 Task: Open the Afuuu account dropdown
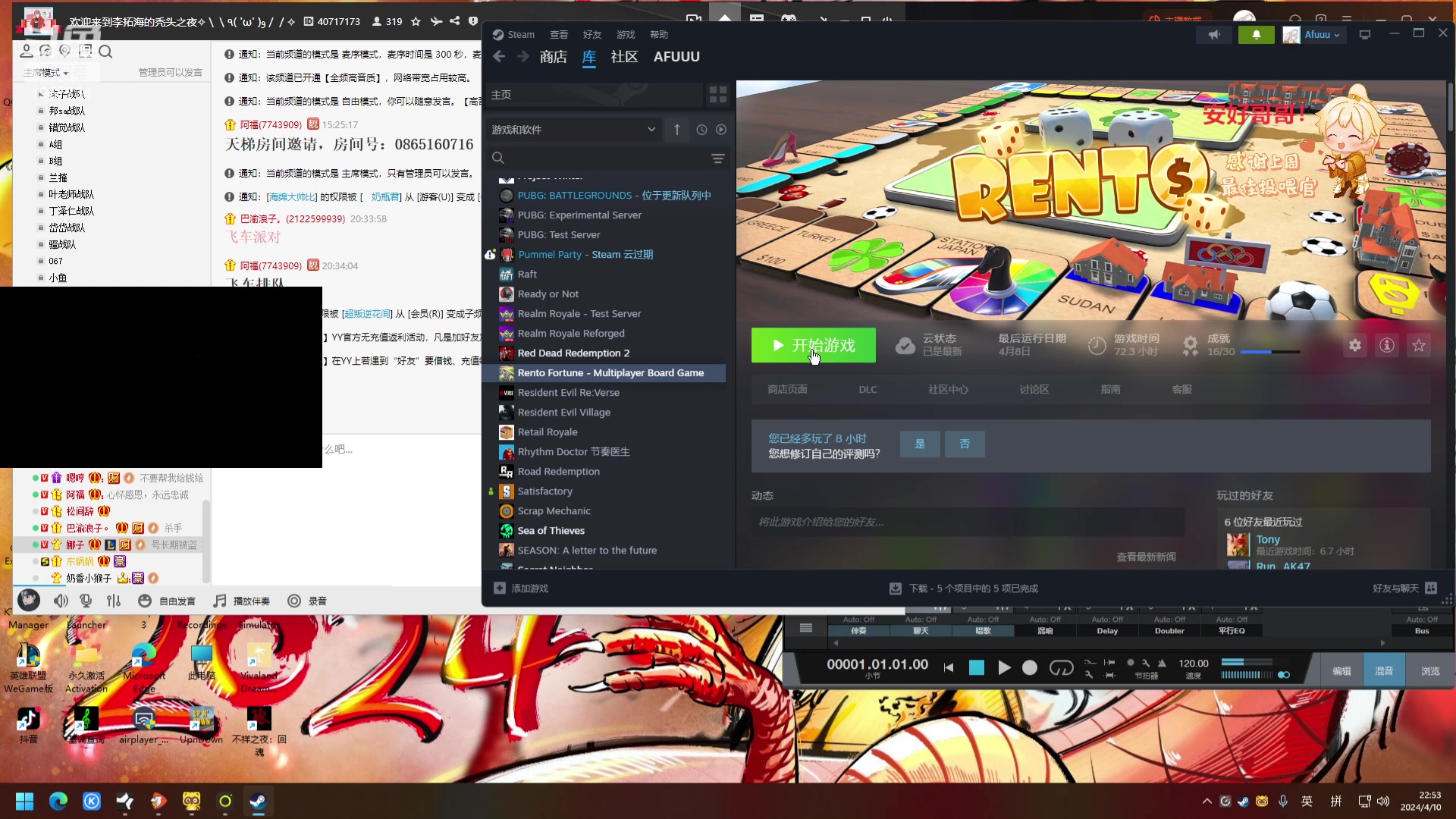(x=1314, y=35)
